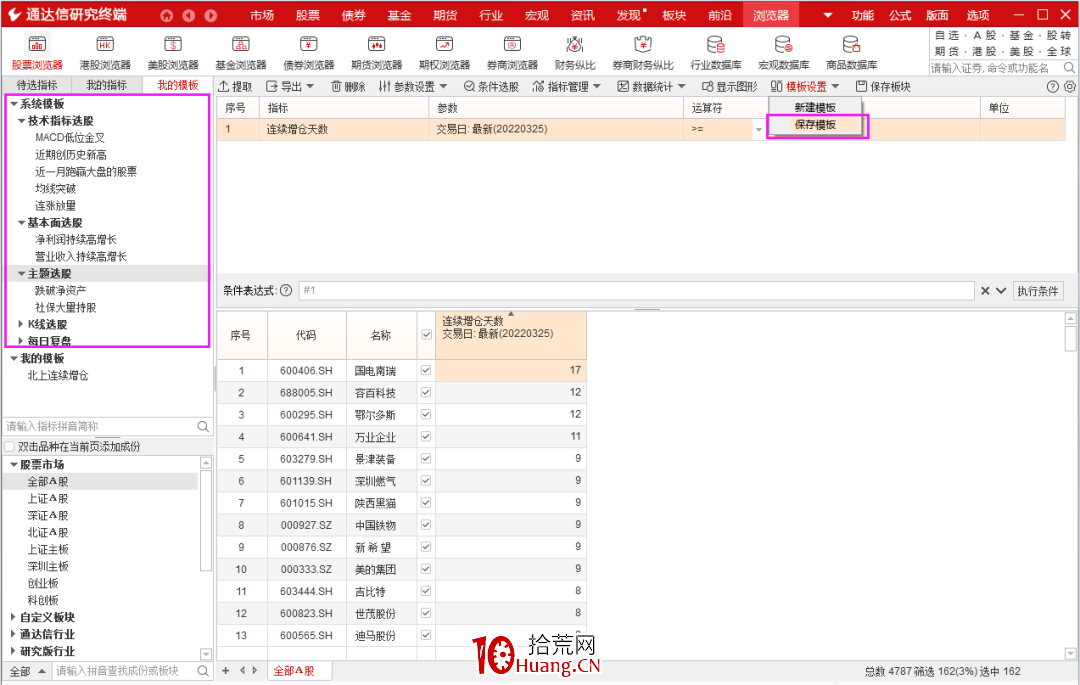Click the help icon beside 条件表达式
Image resolution: width=1080 pixels, height=685 pixels.
286,291
